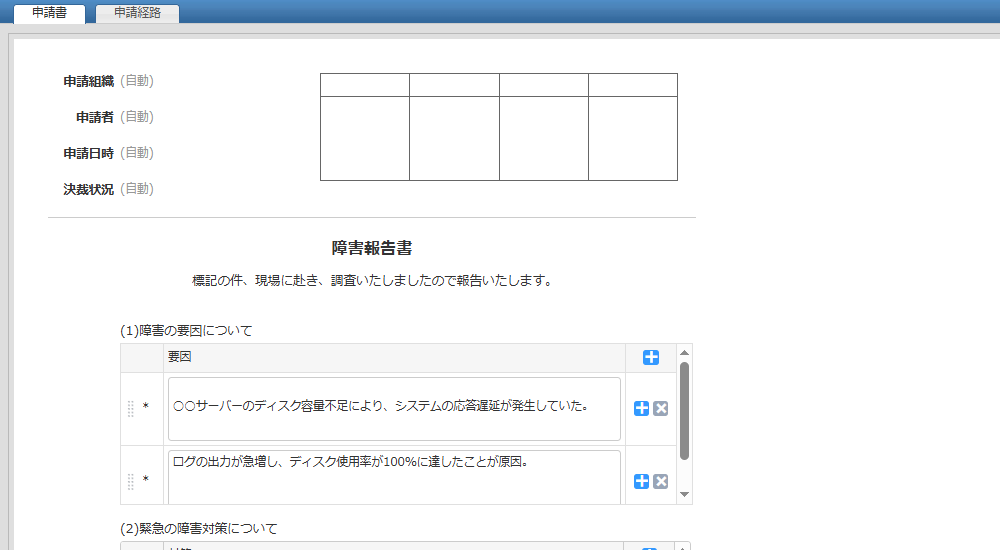Click the last approval stamp box

coord(633,138)
